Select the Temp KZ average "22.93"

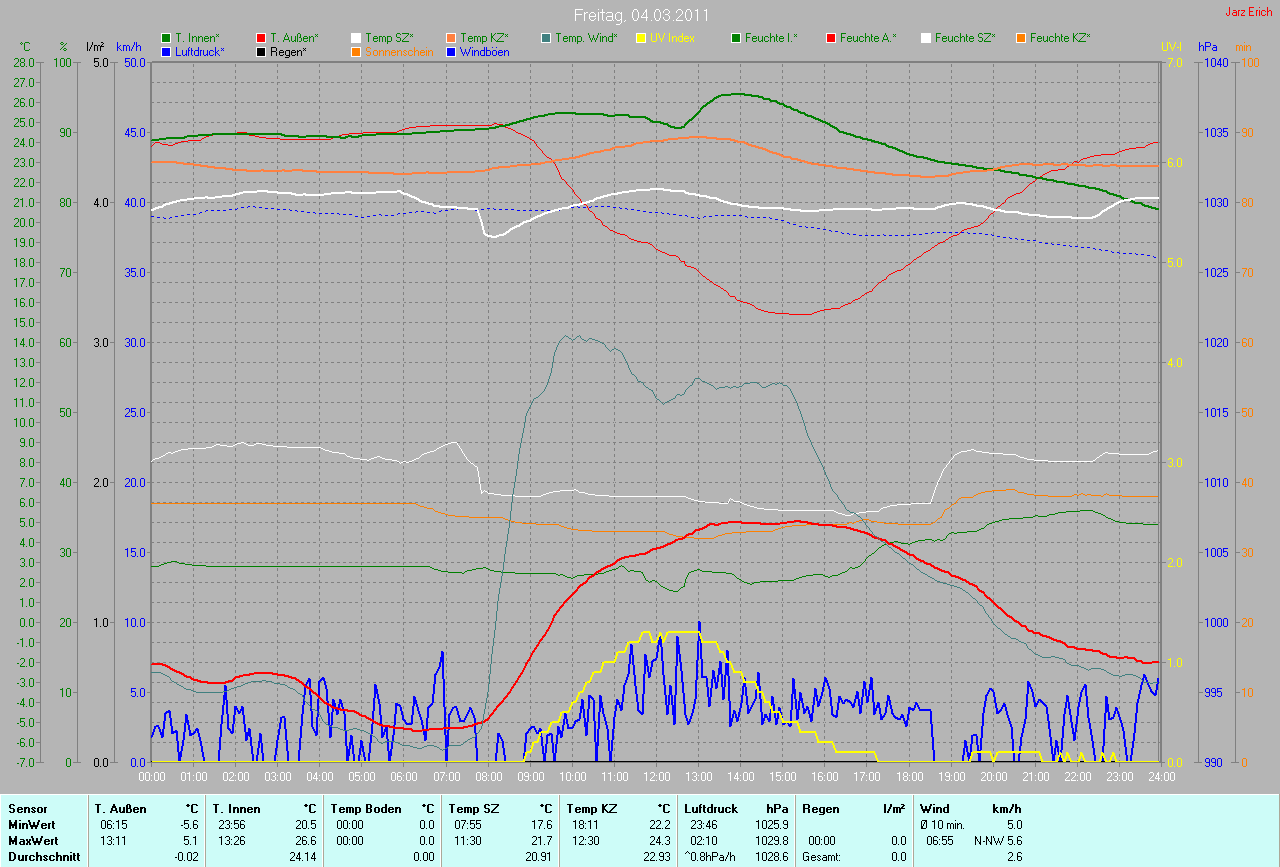657,857
